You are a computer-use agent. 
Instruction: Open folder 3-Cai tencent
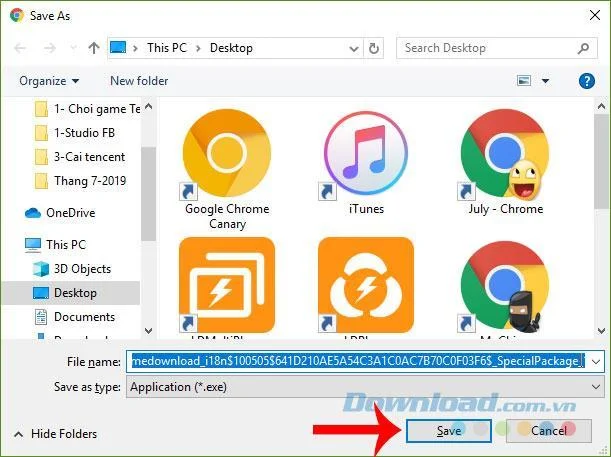pos(80,157)
